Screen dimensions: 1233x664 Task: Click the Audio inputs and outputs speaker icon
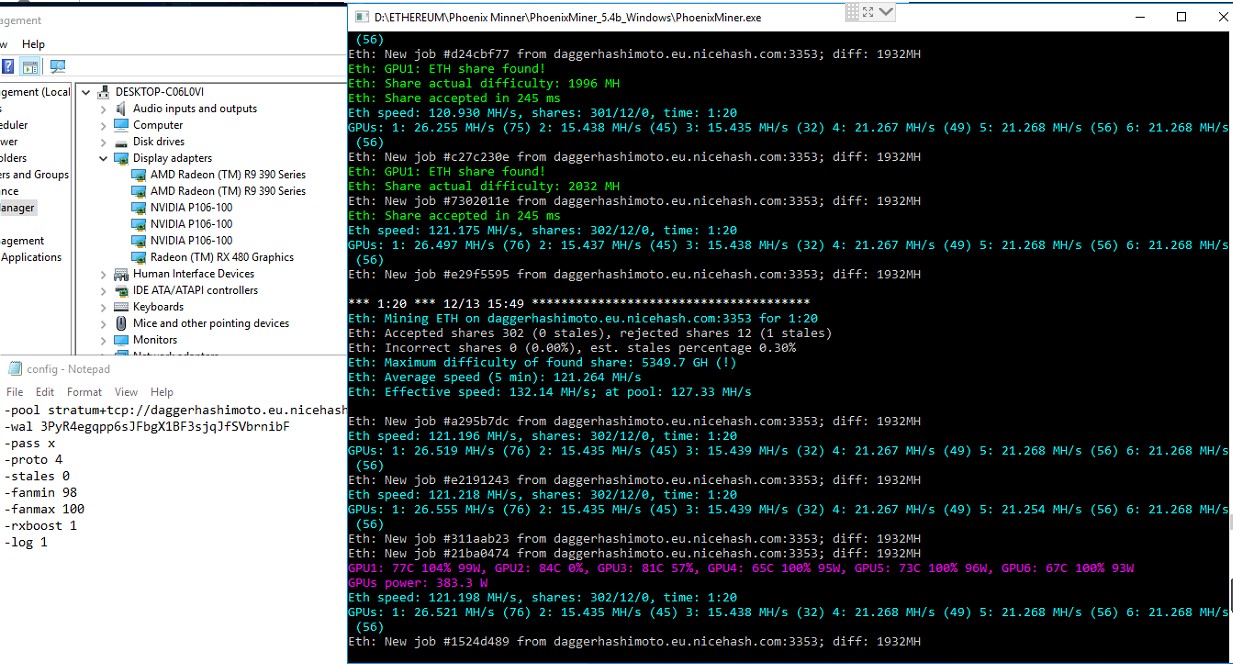tap(121, 108)
